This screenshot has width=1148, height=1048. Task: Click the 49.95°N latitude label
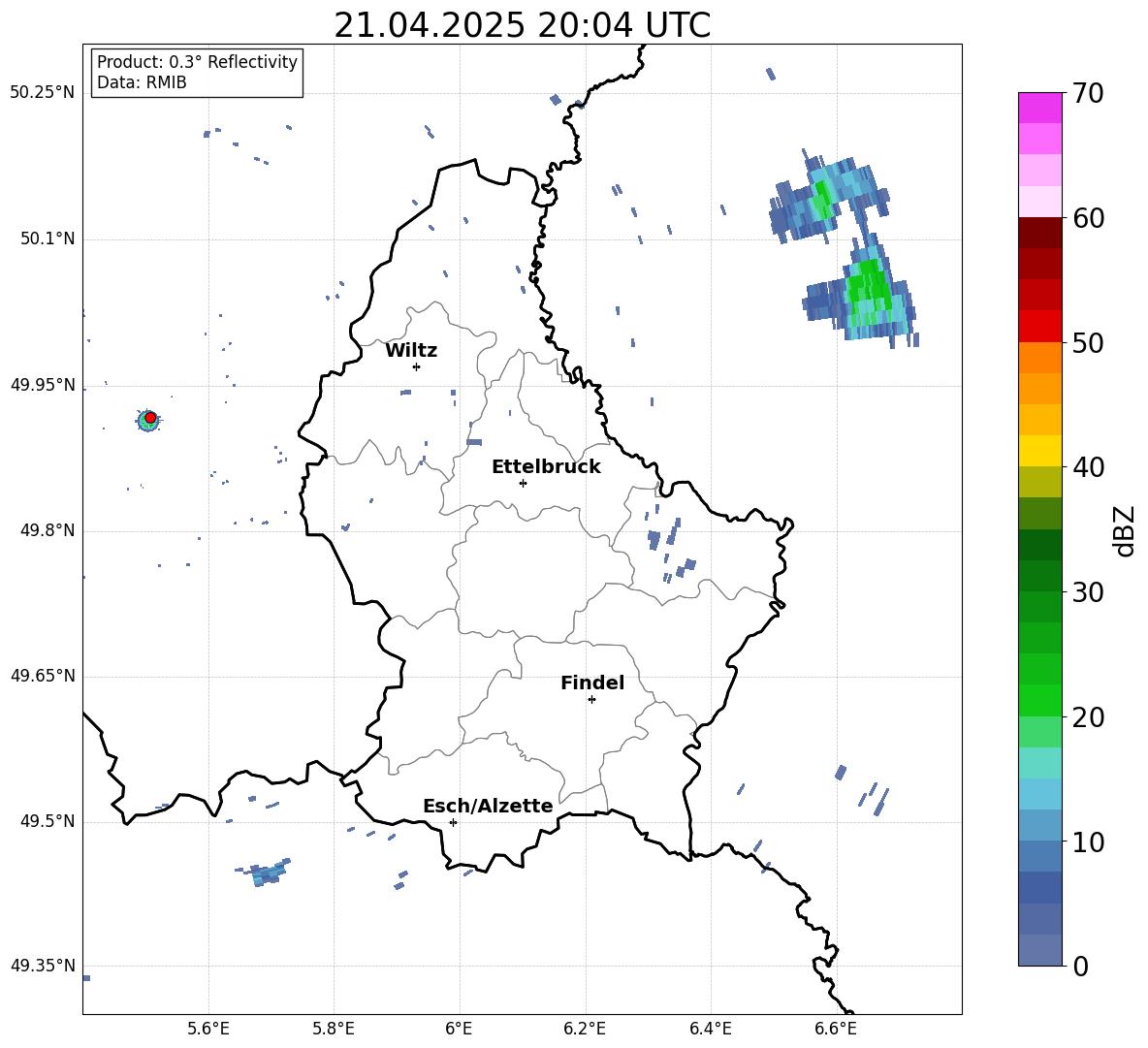click(x=42, y=385)
